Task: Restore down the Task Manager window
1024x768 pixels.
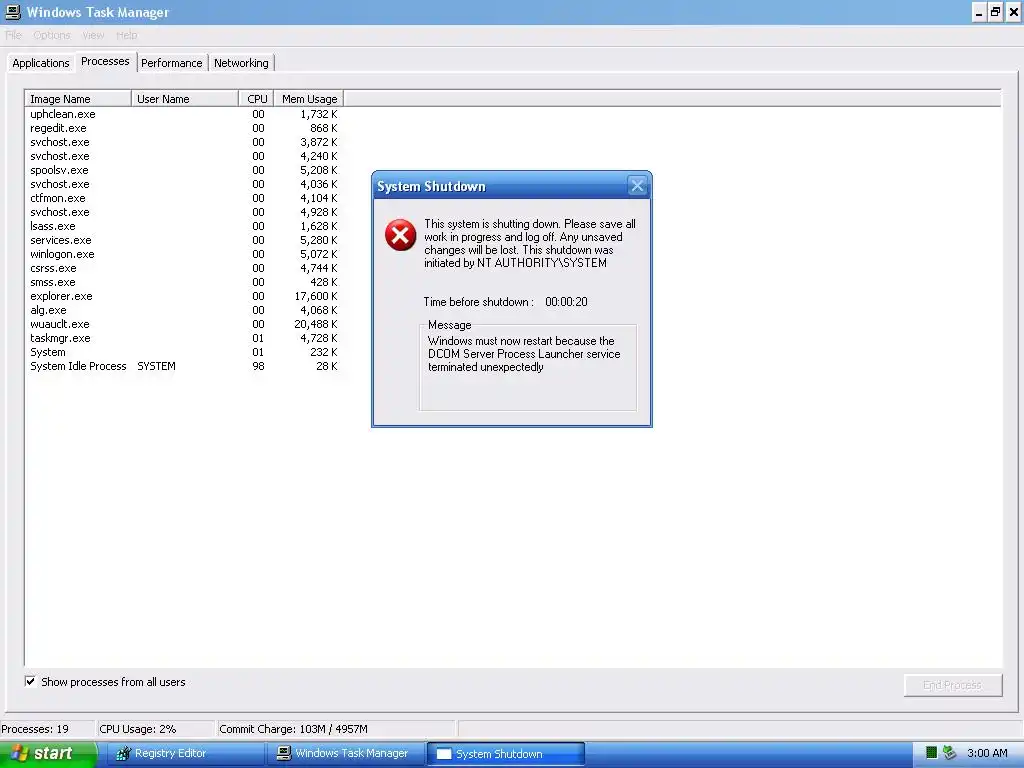Action: point(995,12)
